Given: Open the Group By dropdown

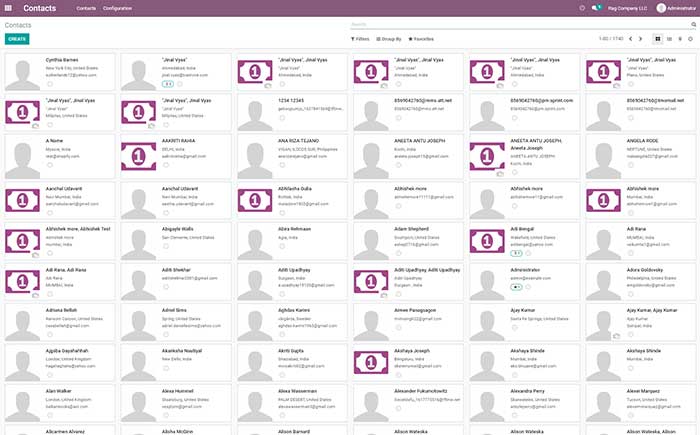Looking at the screenshot, I should pyautogui.click(x=389, y=39).
